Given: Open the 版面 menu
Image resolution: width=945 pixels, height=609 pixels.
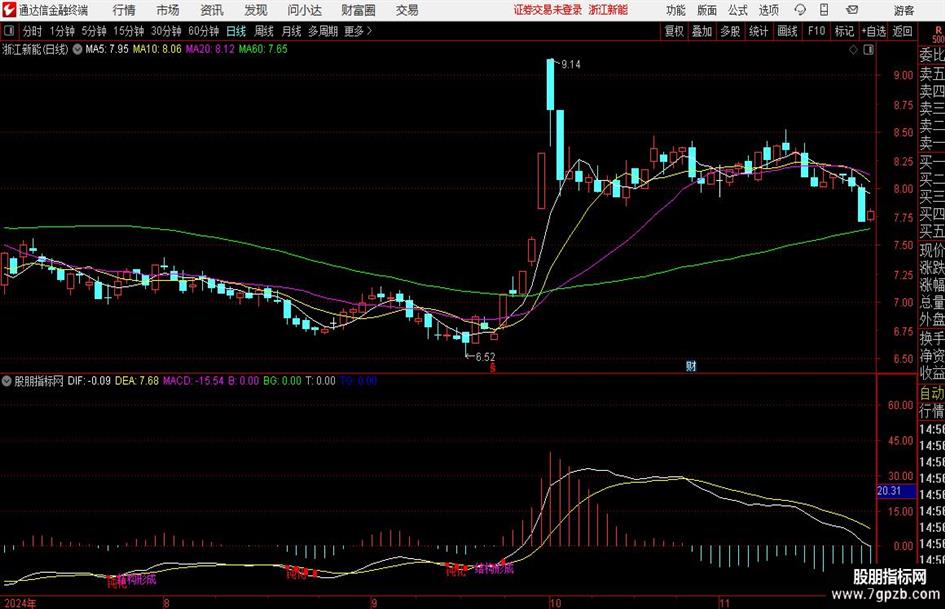Looking at the screenshot, I should point(706,10).
